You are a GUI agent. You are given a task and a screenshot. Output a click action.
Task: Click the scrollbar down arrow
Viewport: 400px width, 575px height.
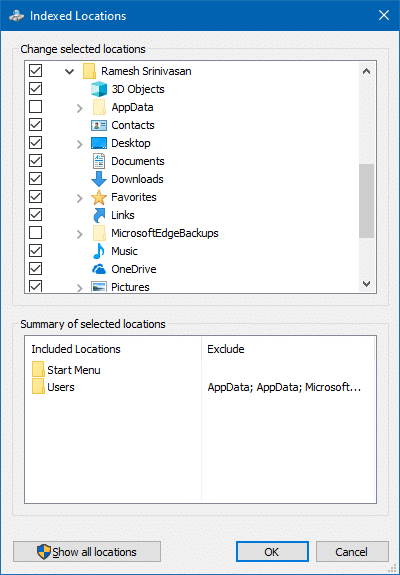tap(366, 283)
